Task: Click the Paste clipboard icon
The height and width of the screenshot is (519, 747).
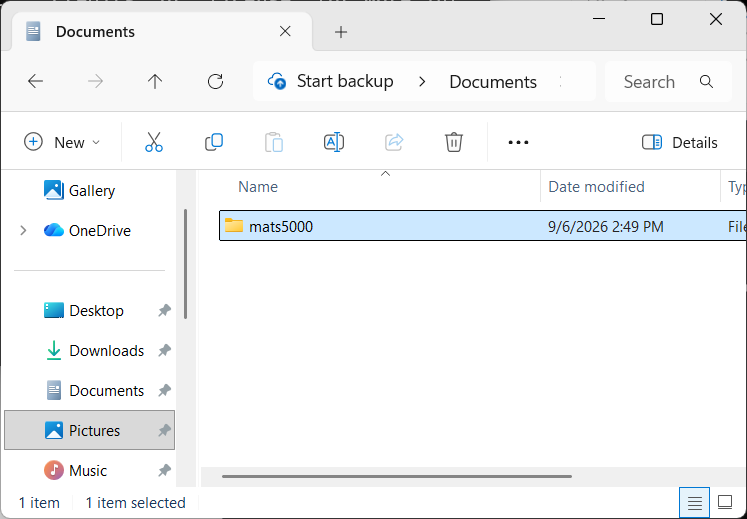Action: pos(274,142)
